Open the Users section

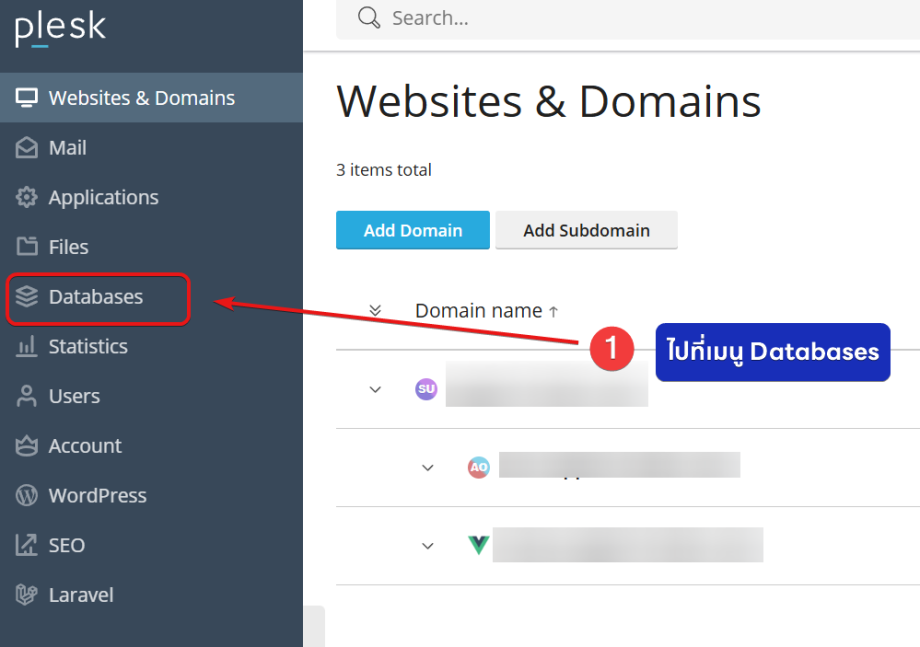click(151, 397)
